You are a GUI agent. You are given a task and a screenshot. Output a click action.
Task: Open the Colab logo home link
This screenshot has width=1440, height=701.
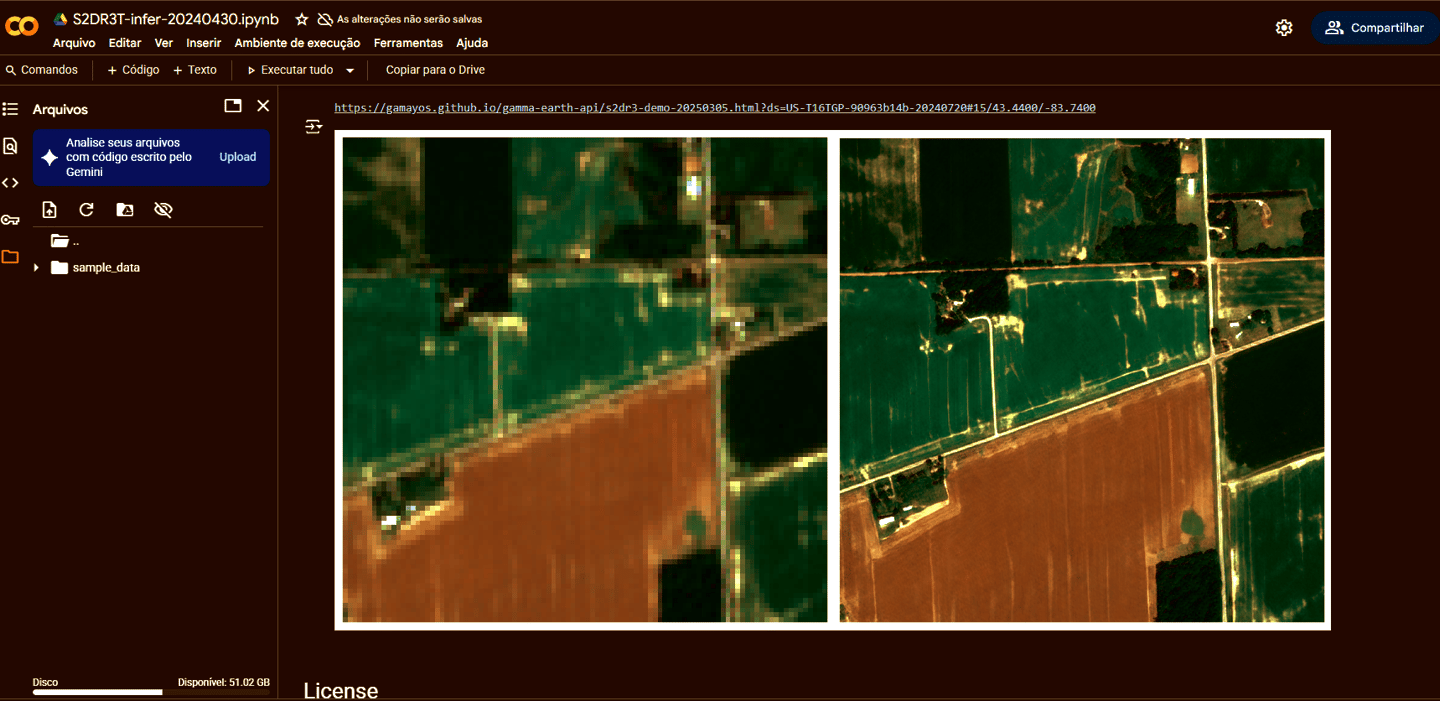22,27
